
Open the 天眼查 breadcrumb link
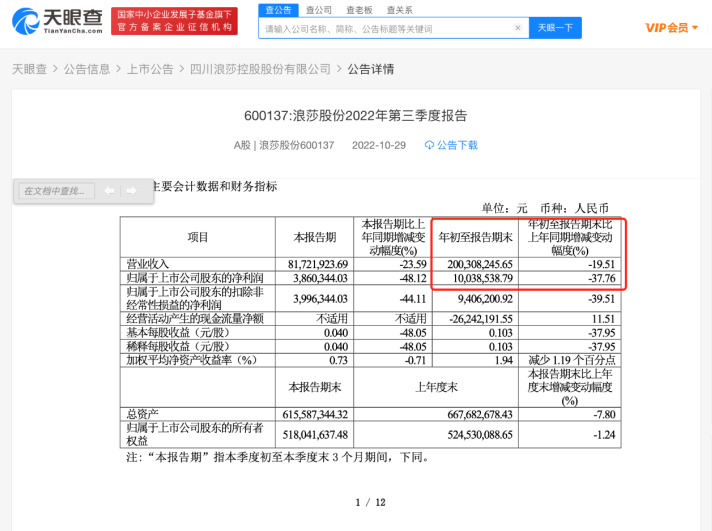click(30, 69)
